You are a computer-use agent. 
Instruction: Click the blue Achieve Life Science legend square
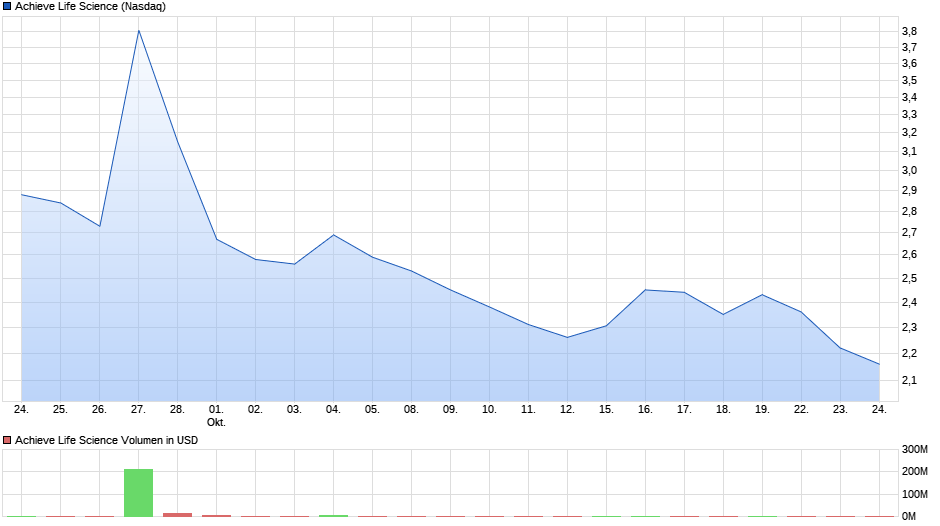point(7,6)
